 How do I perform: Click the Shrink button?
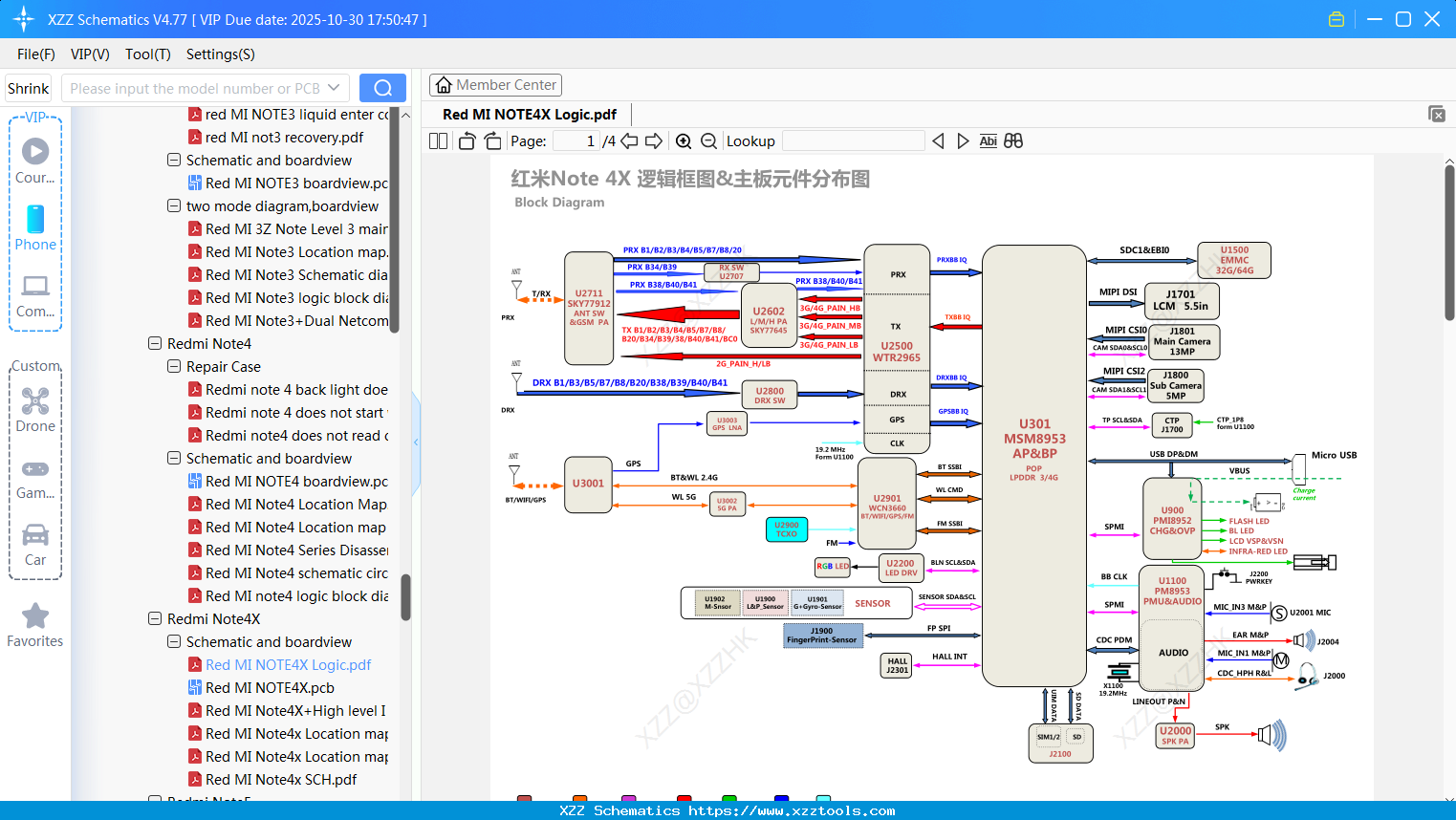click(x=29, y=88)
